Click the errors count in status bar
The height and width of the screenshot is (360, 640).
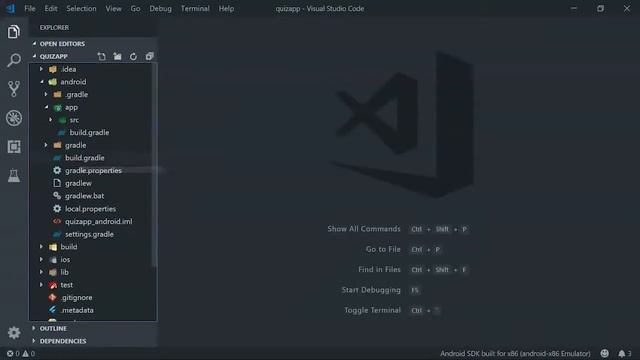pyautogui.click(x=13, y=353)
